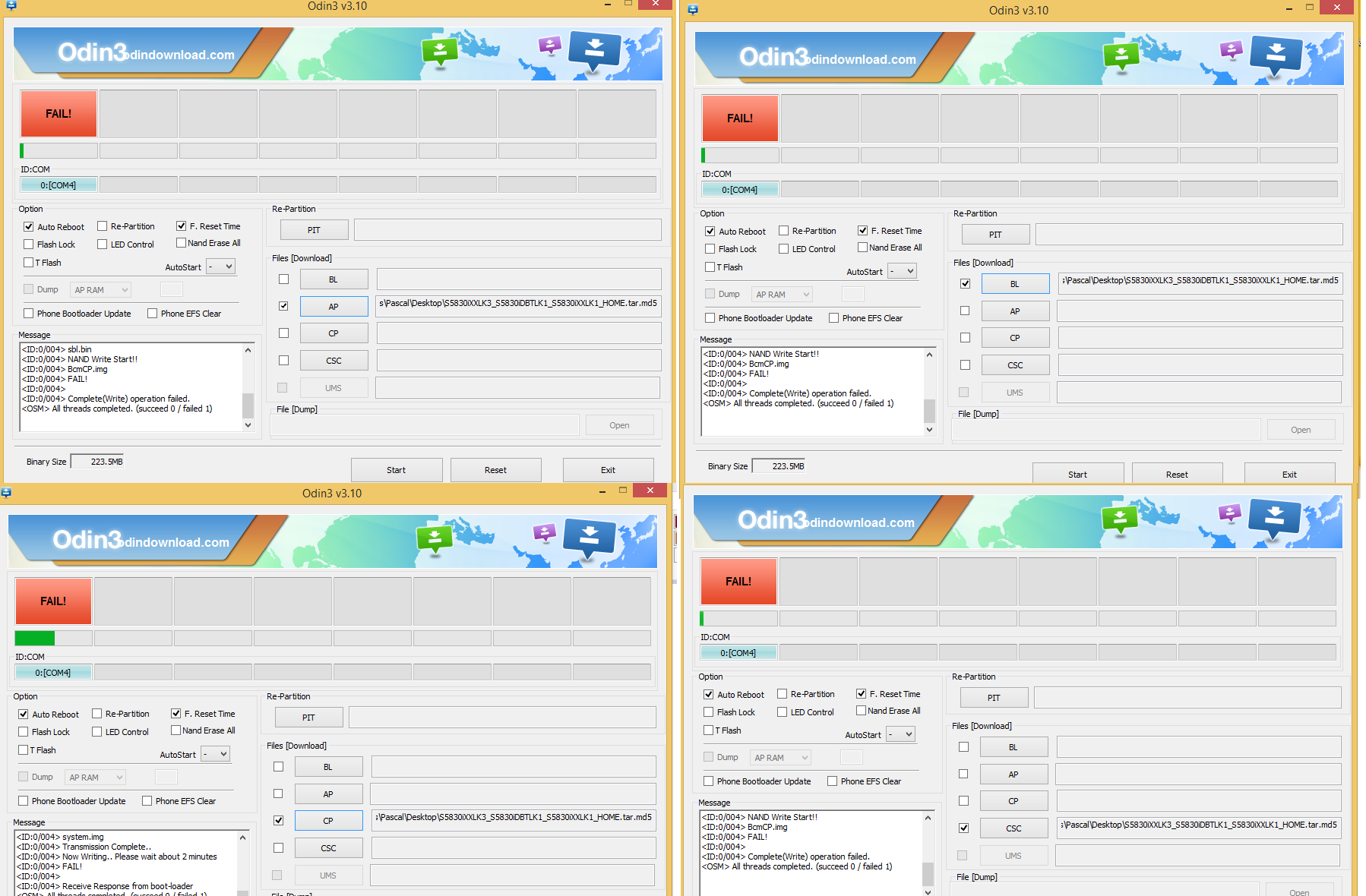1366x896 pixels.
Task: Expand the AP RAM dump dropdown in the bottom-left window
Action: click(96, 778)
